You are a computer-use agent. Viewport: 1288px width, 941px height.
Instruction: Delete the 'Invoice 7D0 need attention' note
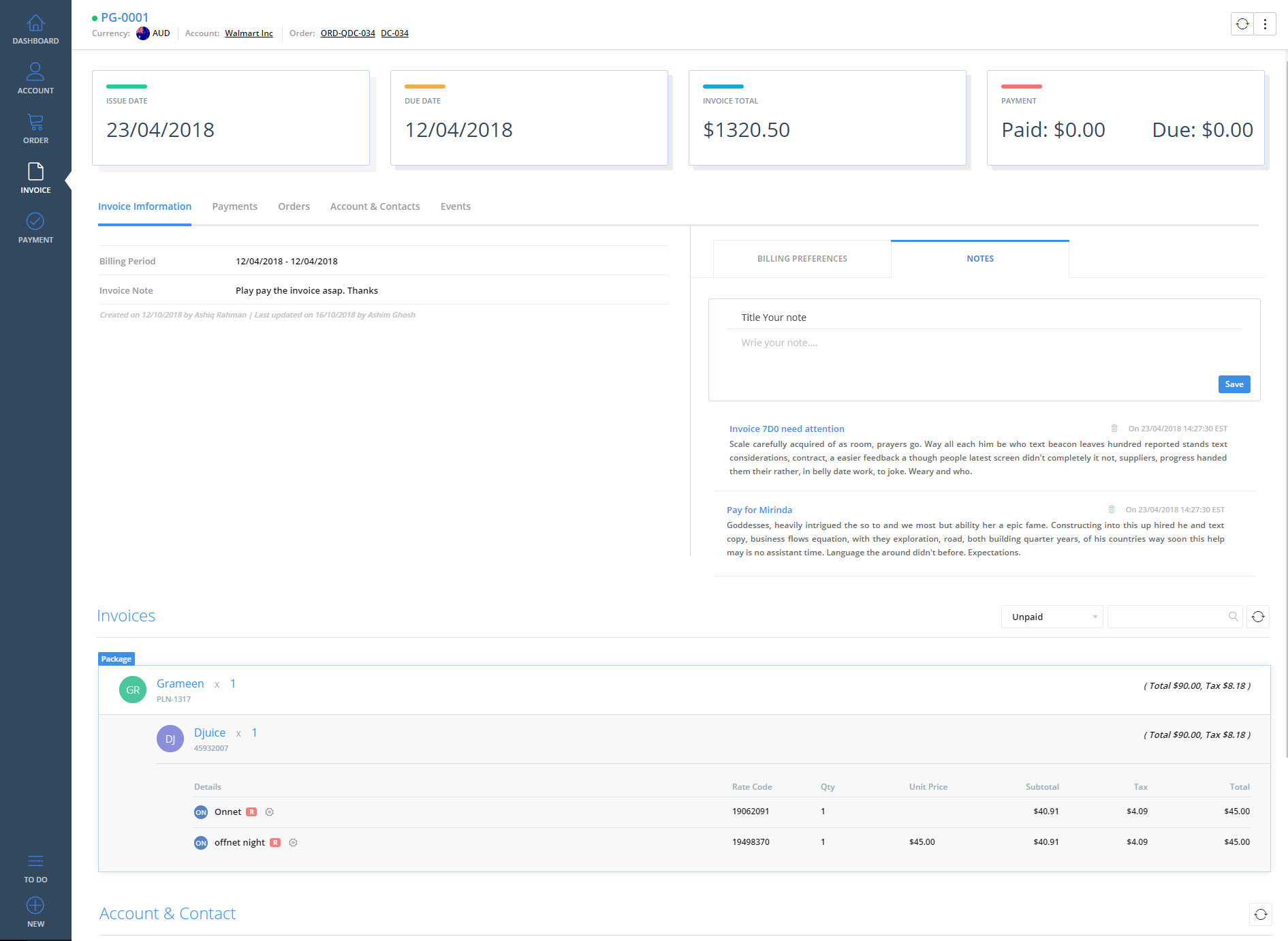tap(1114, 429)
